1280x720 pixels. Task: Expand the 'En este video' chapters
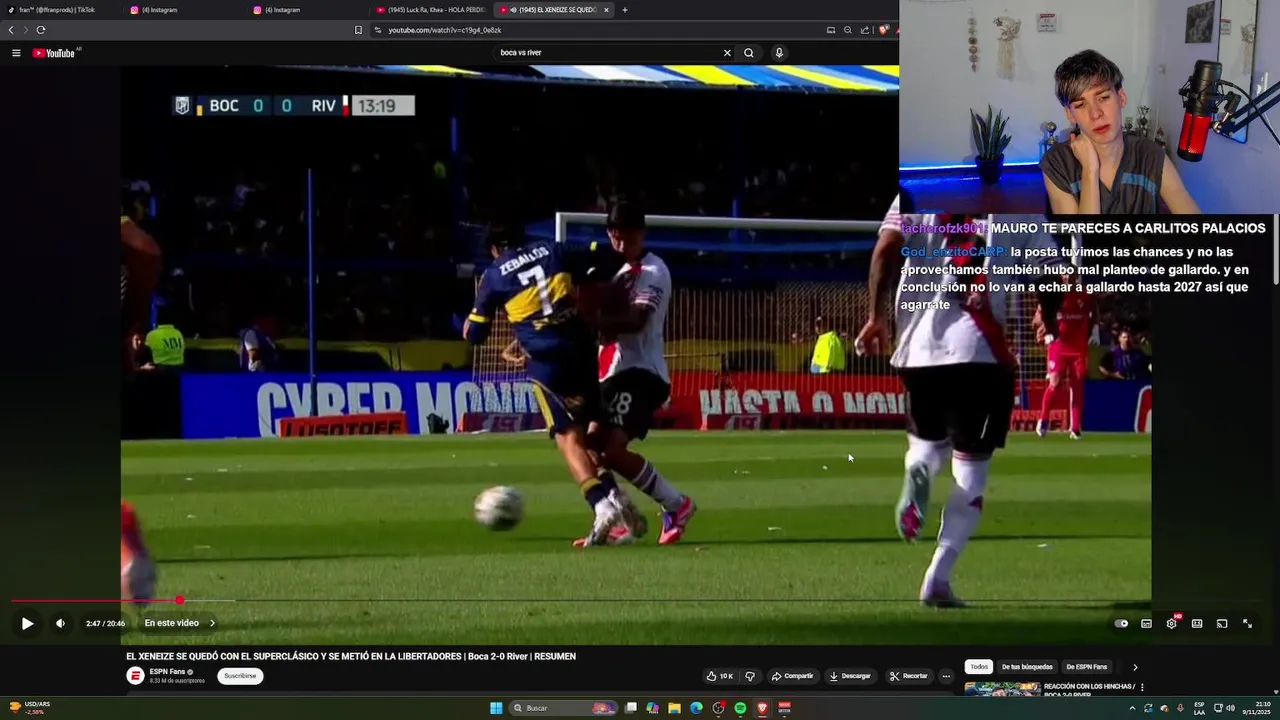(x=180, y=623)
